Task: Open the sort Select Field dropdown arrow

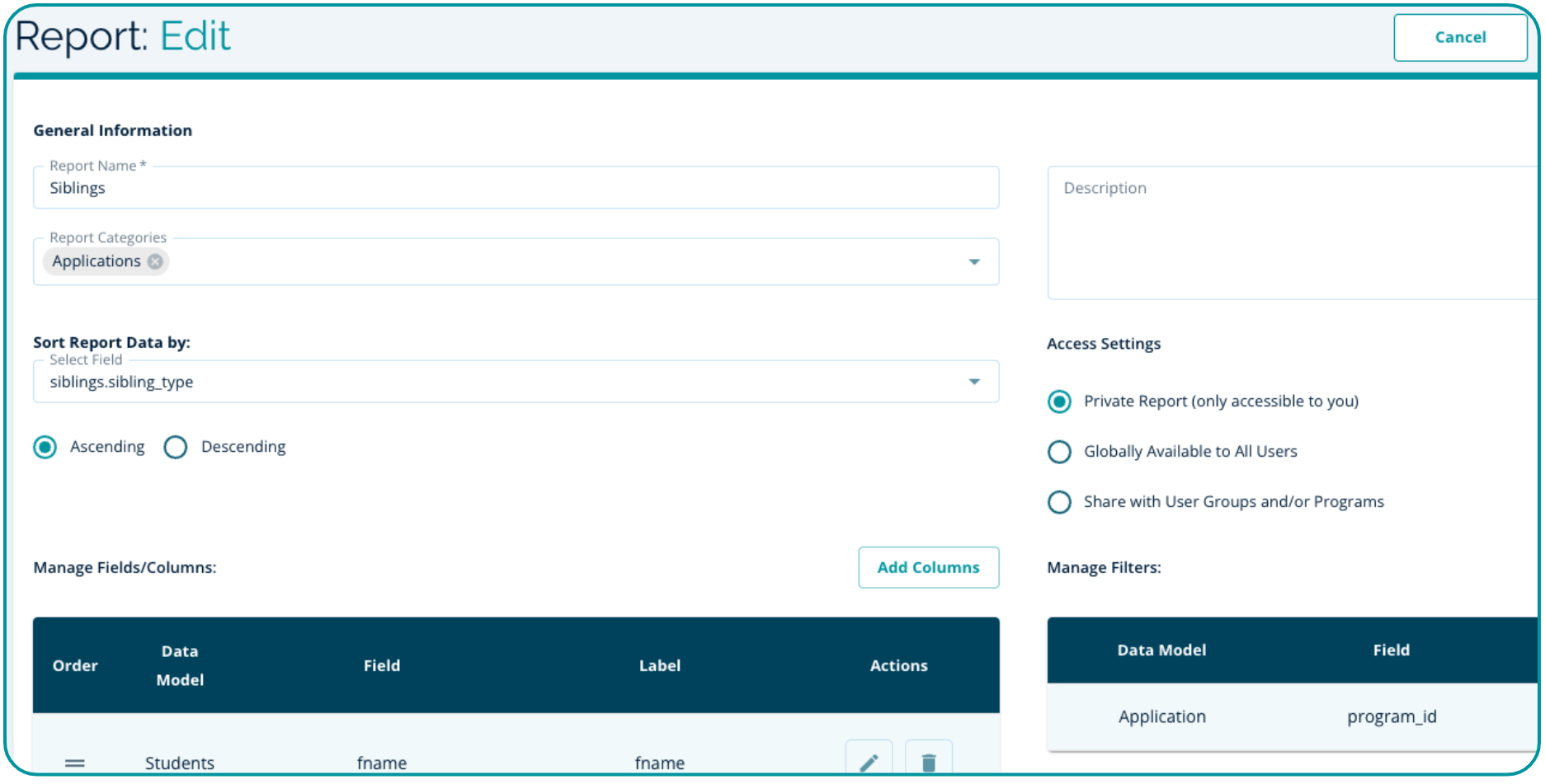Action: (x=974, y=382)
